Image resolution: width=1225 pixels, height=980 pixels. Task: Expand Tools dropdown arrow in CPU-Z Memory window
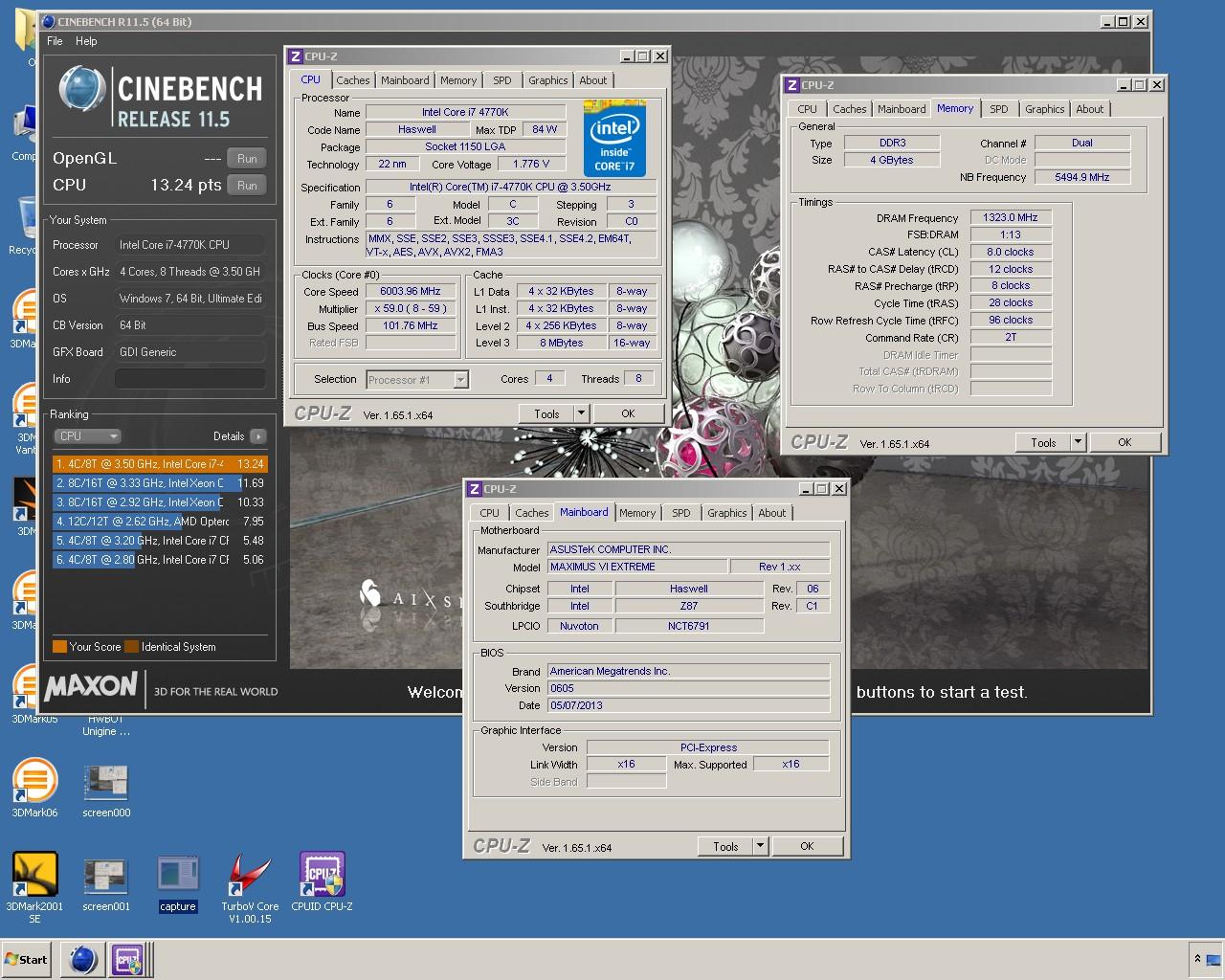click(x=1078, y=443)
